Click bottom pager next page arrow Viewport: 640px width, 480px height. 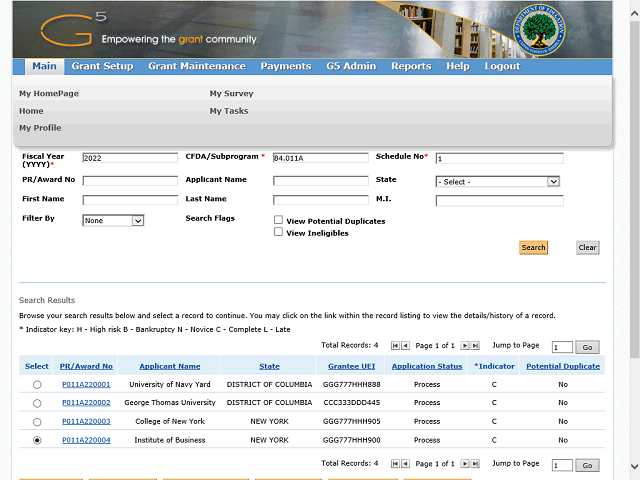click(x=464, y=464)
